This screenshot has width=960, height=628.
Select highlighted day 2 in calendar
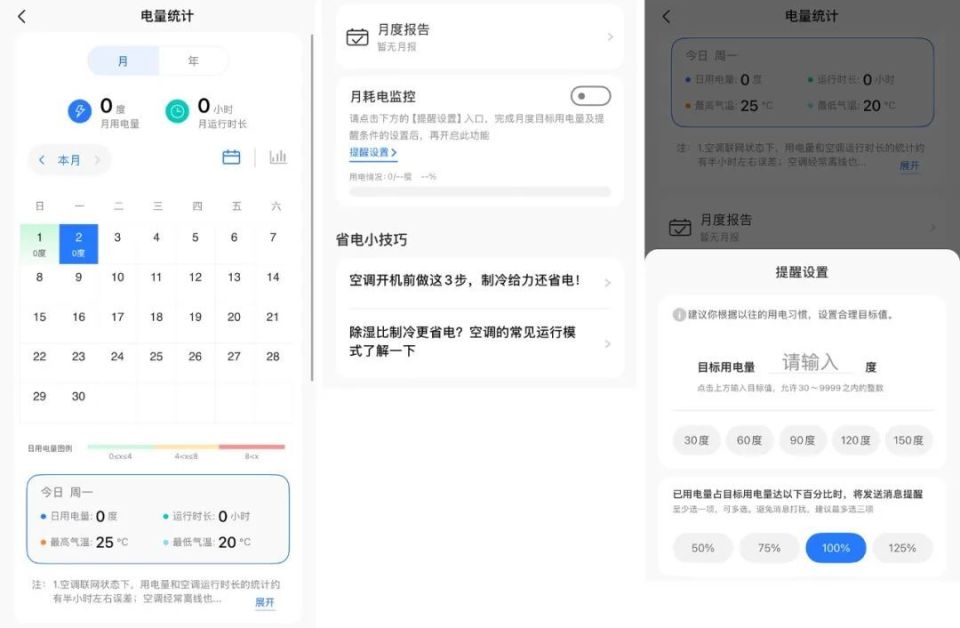click(78, 244)
